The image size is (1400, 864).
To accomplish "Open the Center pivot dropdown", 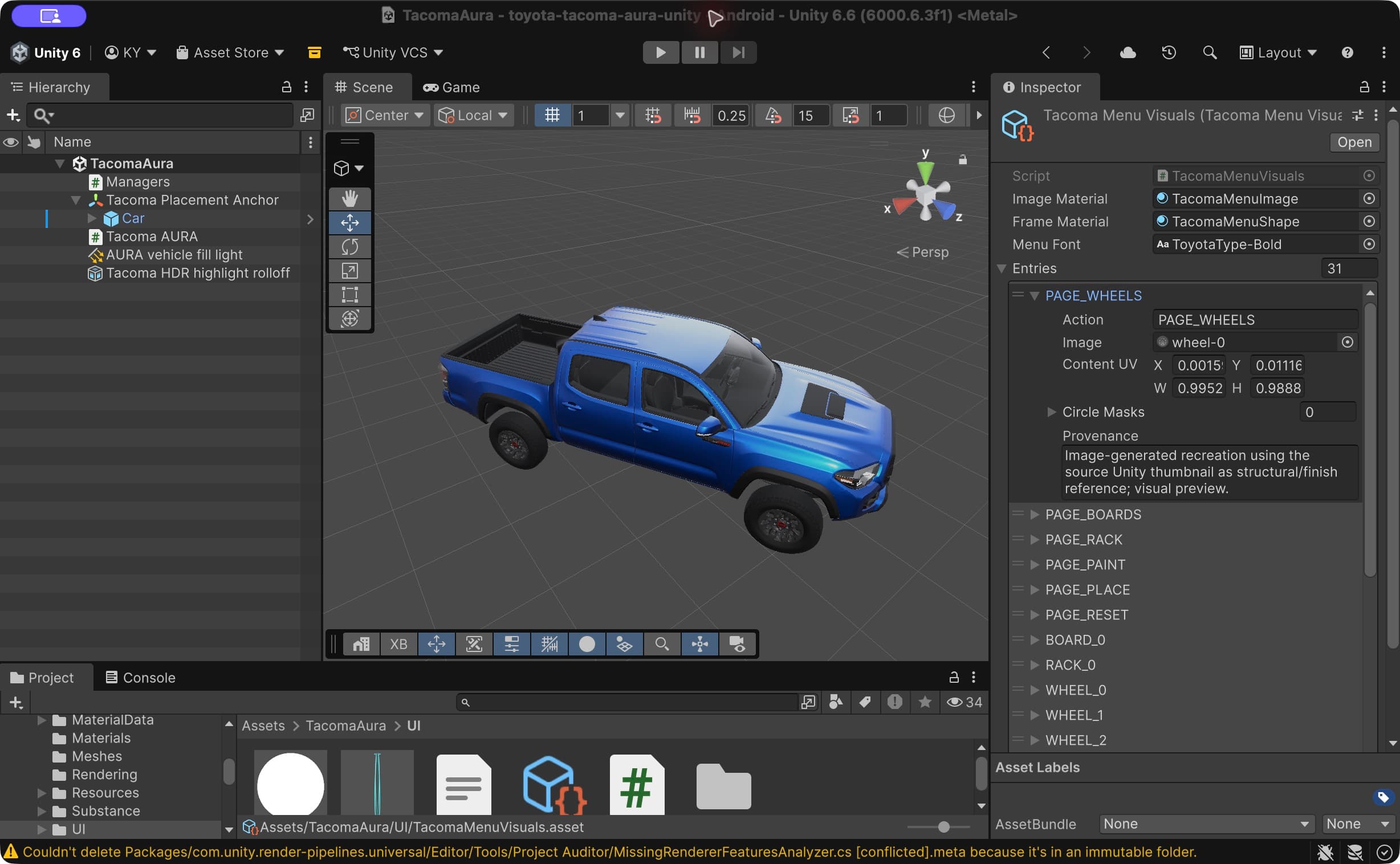I will click(385, 116).
